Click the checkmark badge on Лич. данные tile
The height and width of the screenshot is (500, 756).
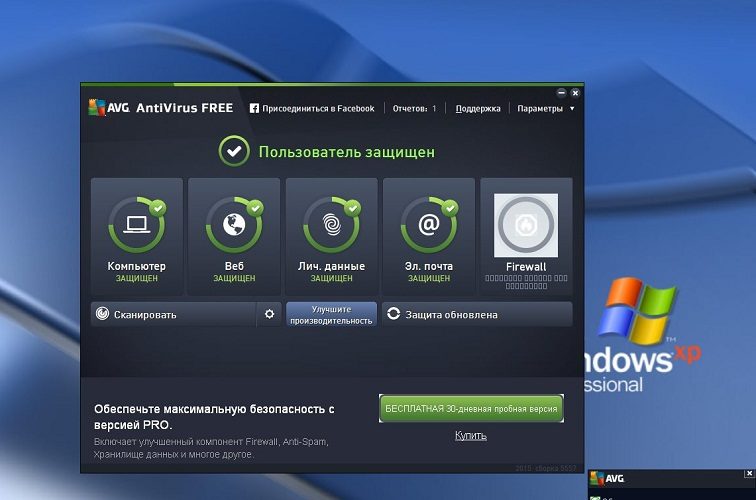(352, 208)
